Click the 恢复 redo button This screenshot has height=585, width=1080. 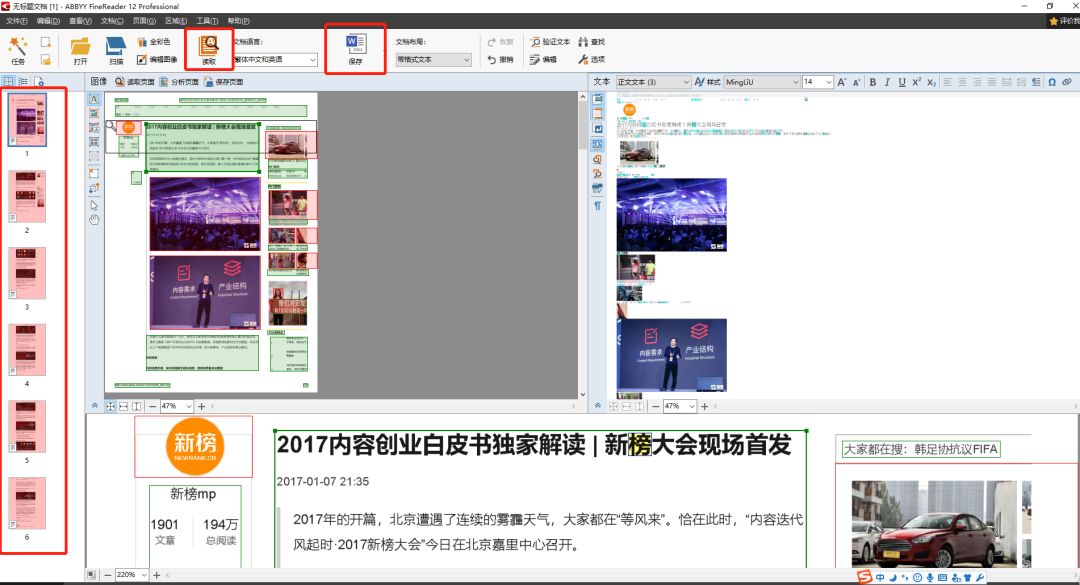click(x=501, y=42)
